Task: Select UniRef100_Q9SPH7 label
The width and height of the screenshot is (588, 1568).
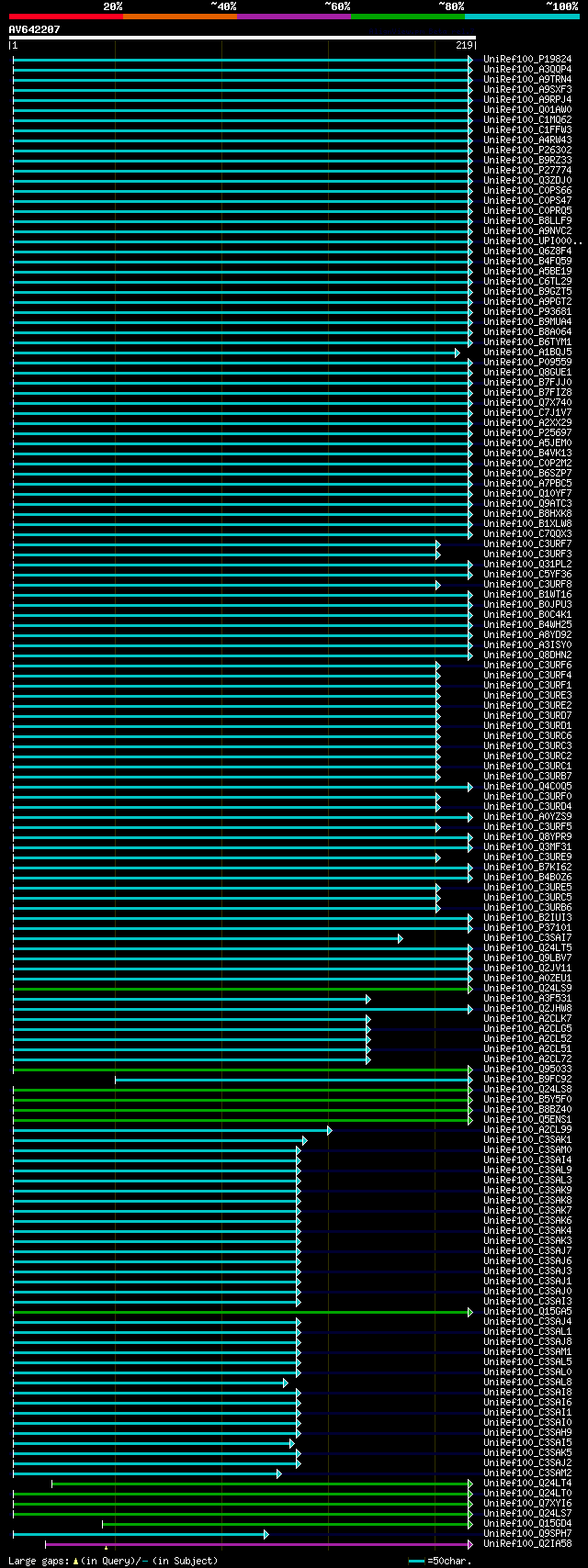Action: tap(527, 1533)
